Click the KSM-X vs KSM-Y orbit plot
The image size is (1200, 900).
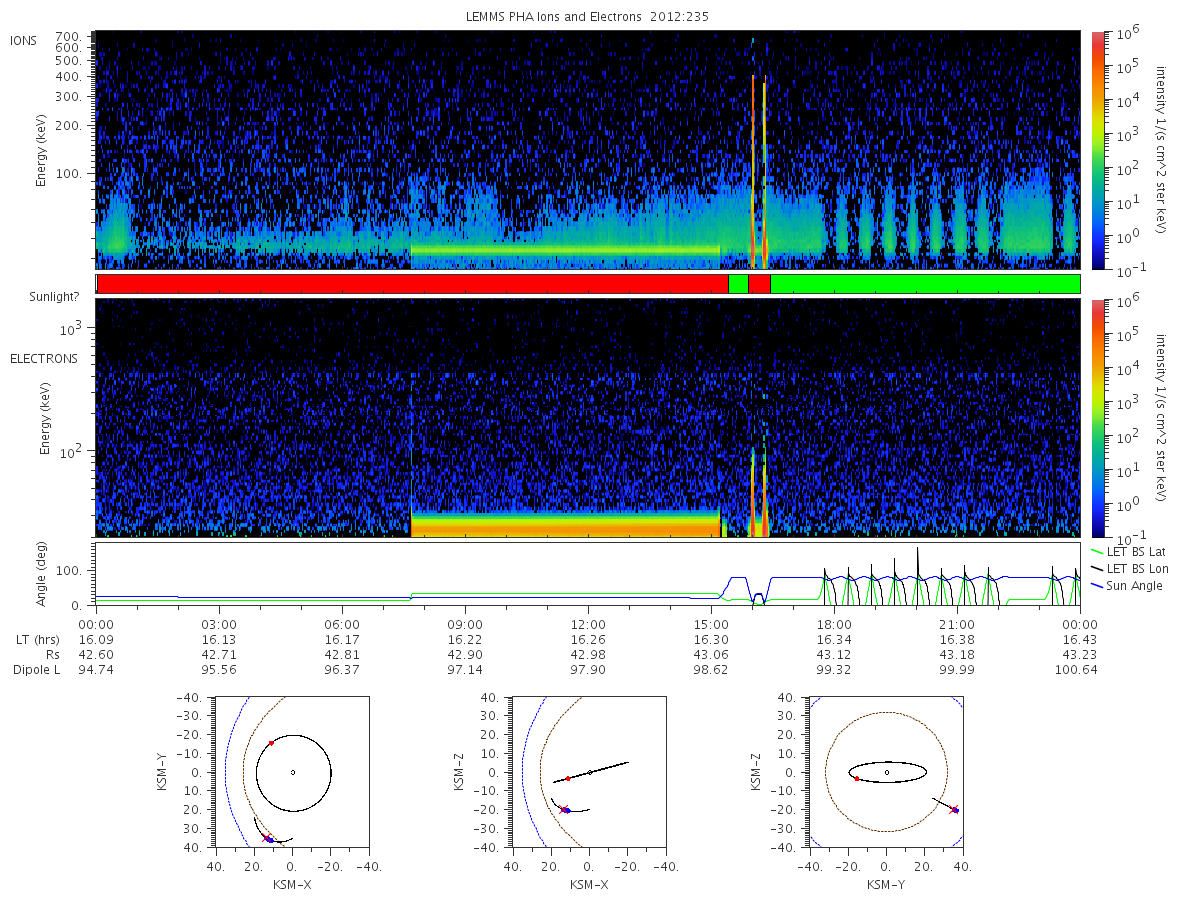pyautogui.click(x=291, y=771)
